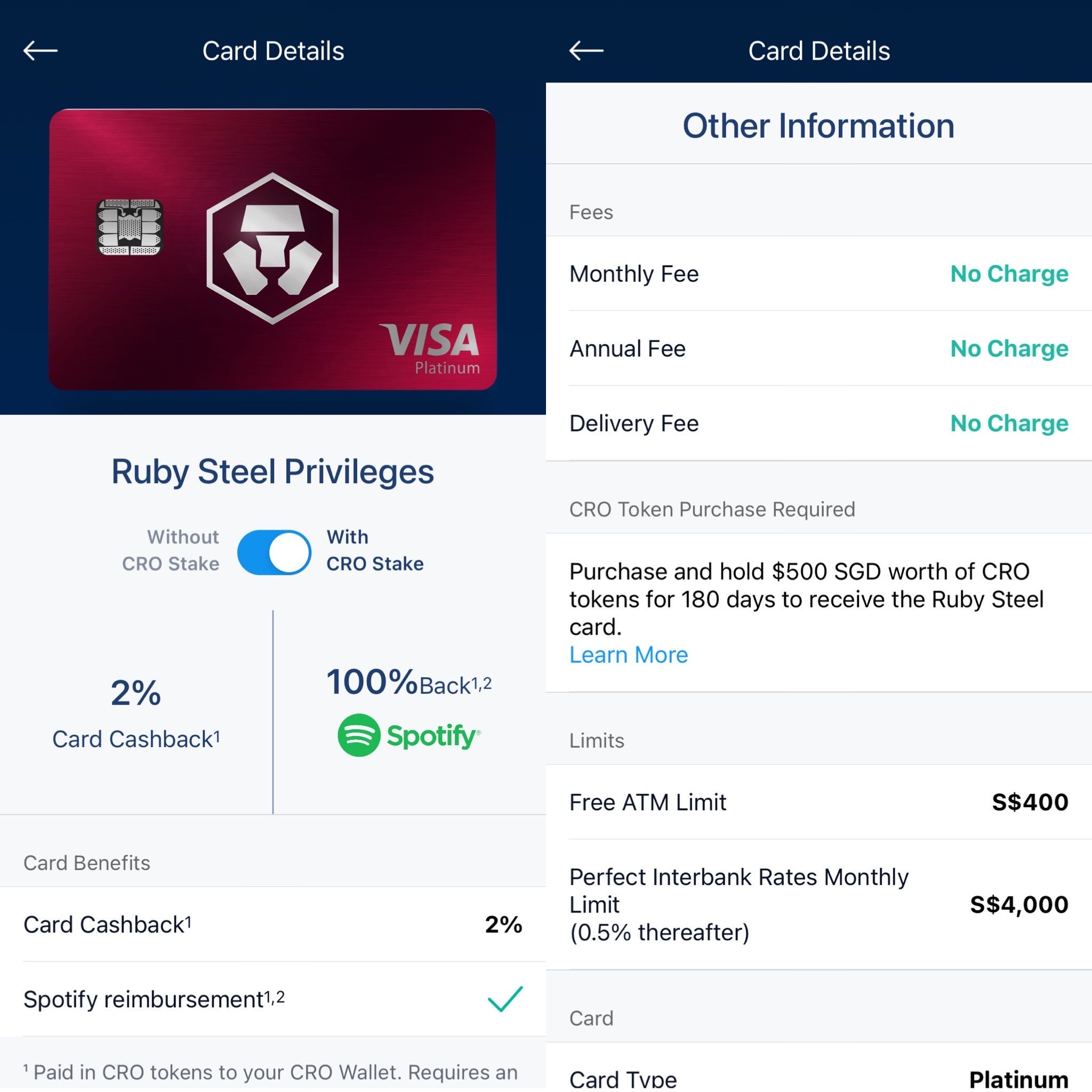Screen dimensions: 1092x1092
Task: Click the Learn More link
Action: click(x=629, y=655)
